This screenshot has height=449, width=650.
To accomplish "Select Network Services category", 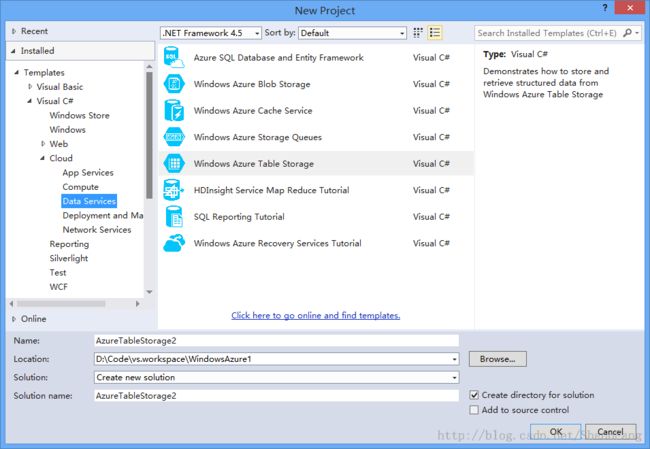I will (97, 230).
